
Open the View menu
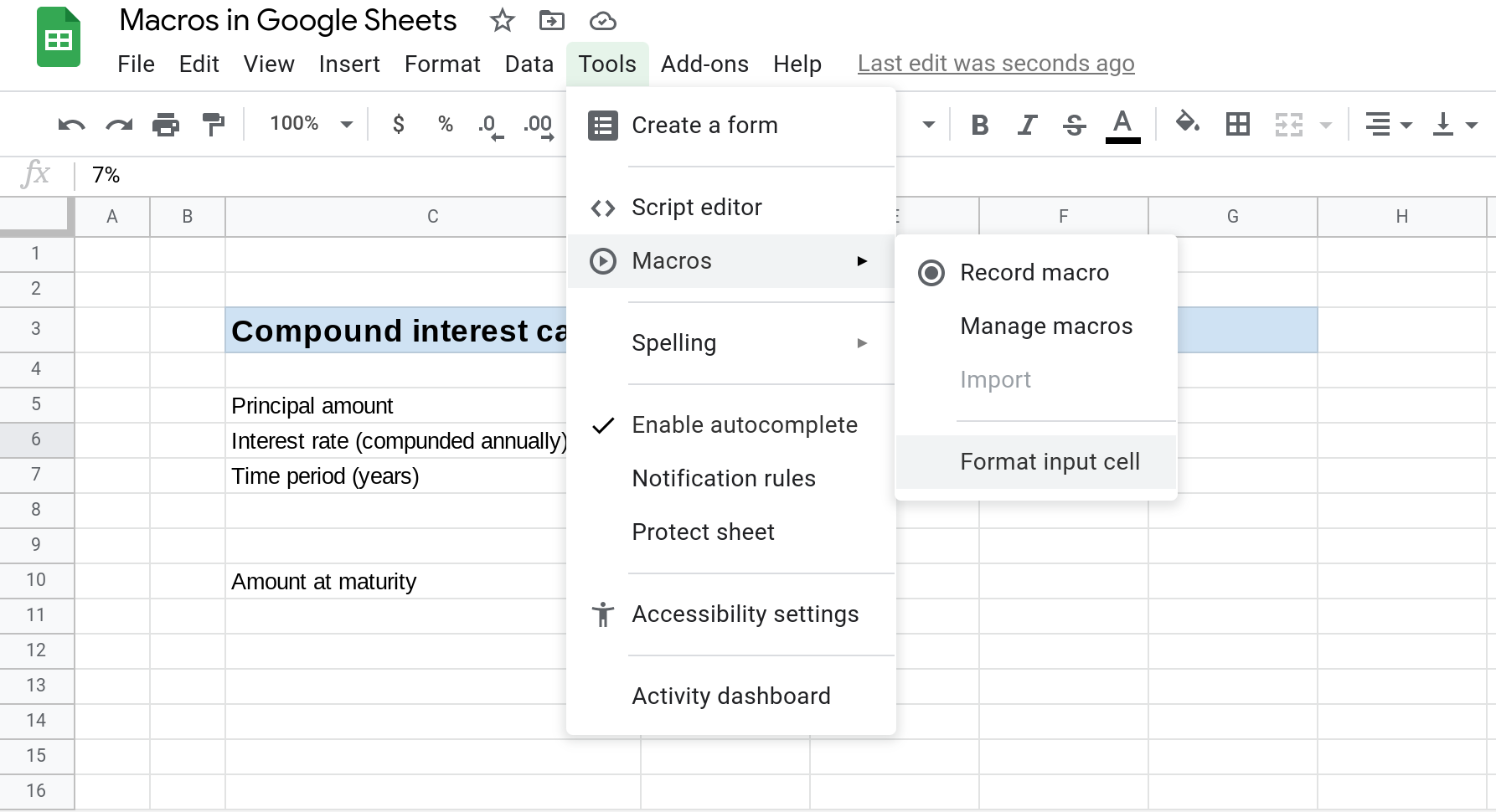[269, 64]
